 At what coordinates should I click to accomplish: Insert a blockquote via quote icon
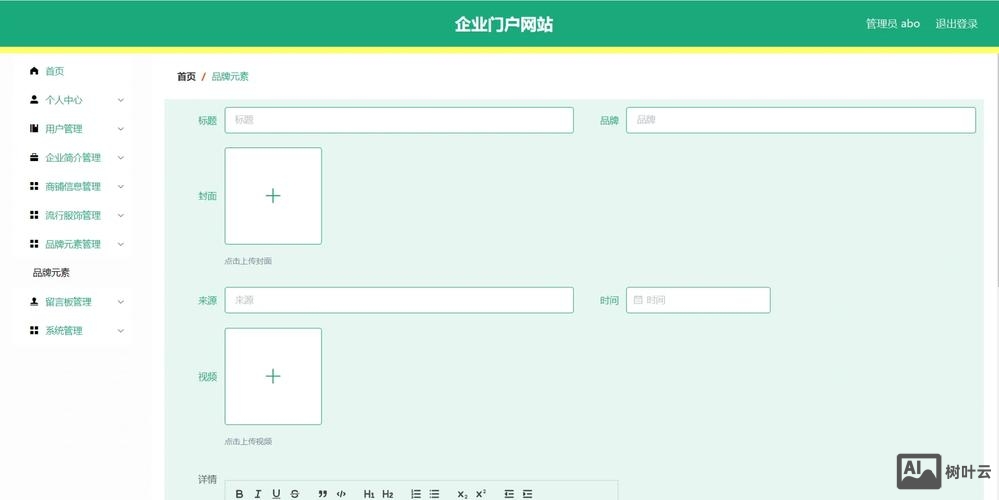[322, 494]
